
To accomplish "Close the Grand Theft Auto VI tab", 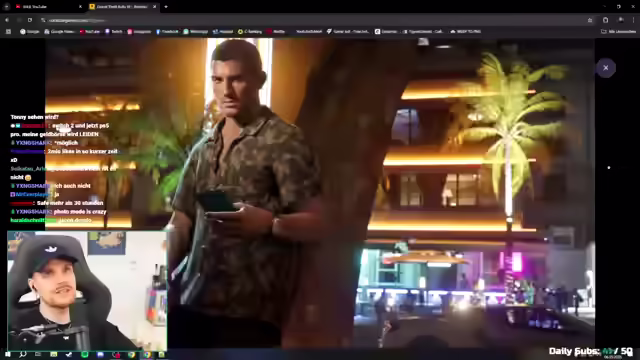I will 154,7.
